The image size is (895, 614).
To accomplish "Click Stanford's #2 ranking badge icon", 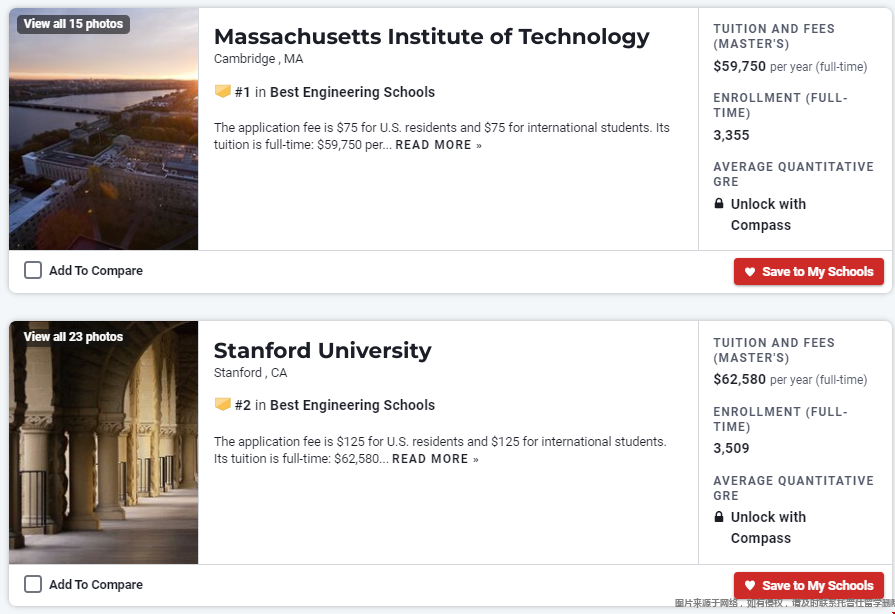I will (x=223, y=405).
